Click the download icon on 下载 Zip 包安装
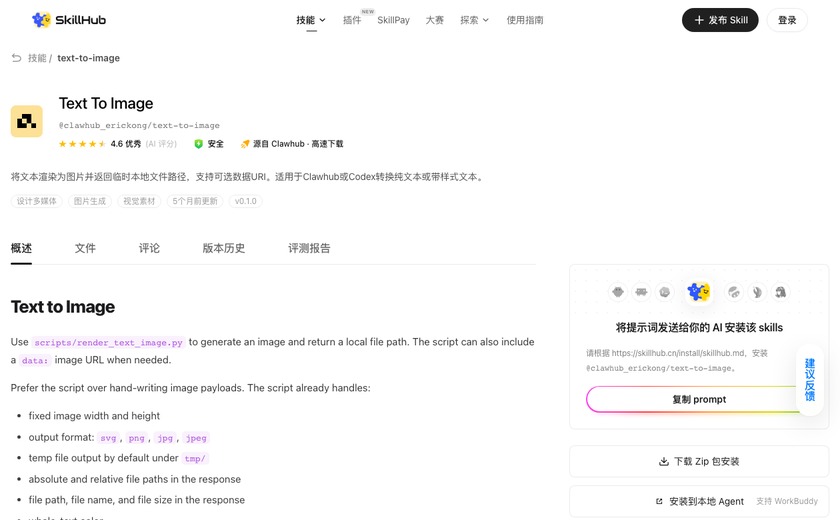This screenshot has width=840, height=520. click(x=664, y=461)
